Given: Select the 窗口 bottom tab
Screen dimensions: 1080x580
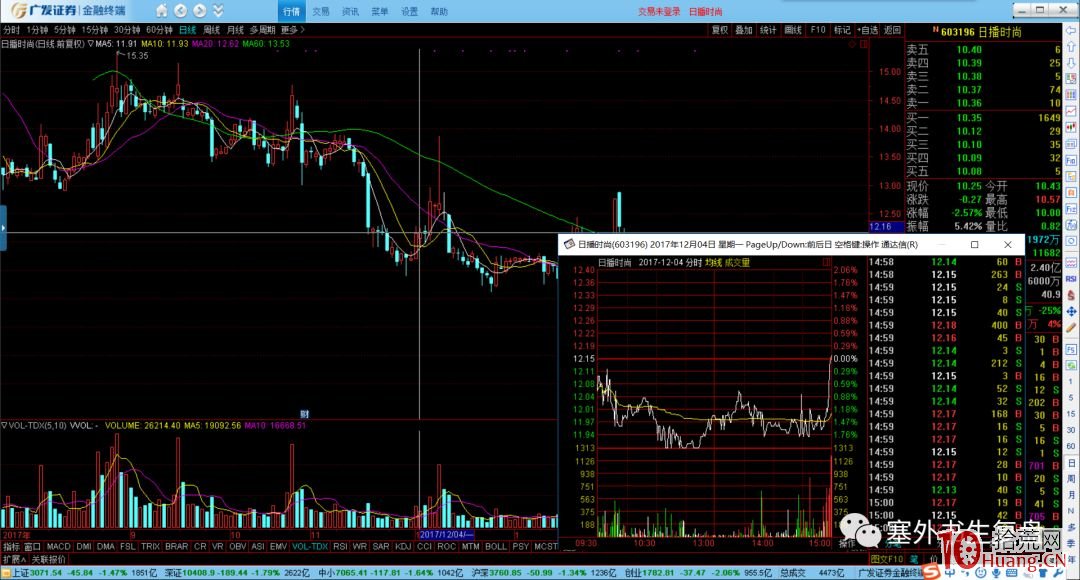Looking at the screenshot, I should (x=33, y=546).
